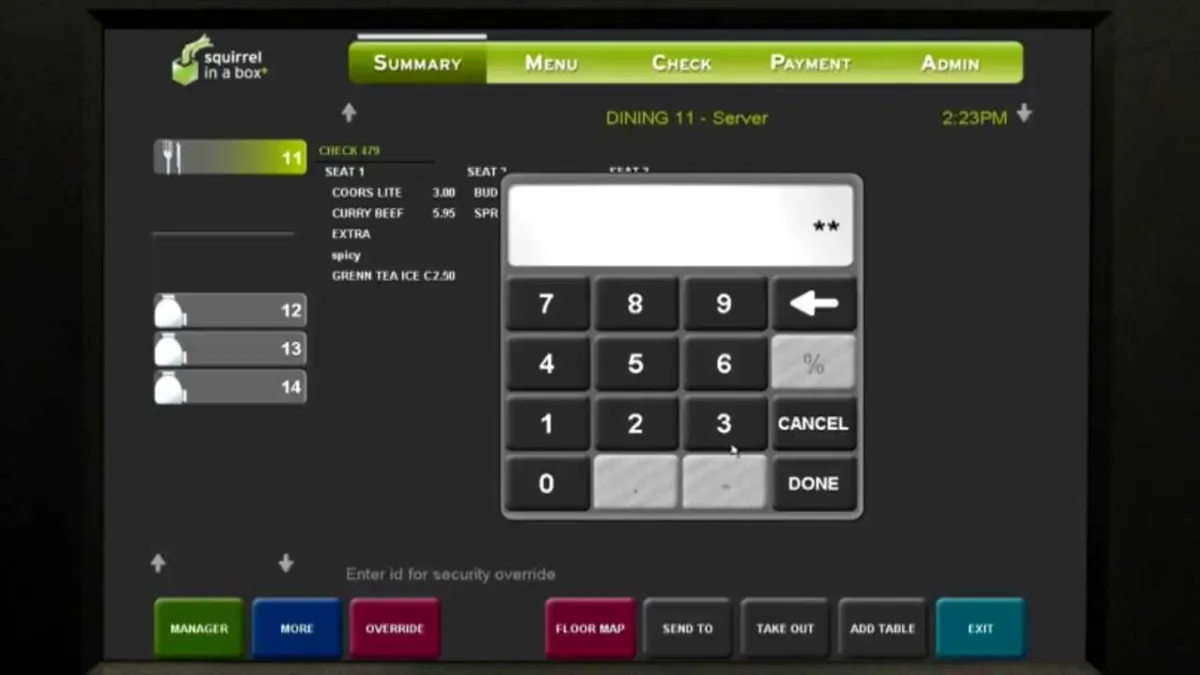Cancel the keypad entry
Image resolution: width=1200 pixels, height=675 pixels.
point(813,424)
